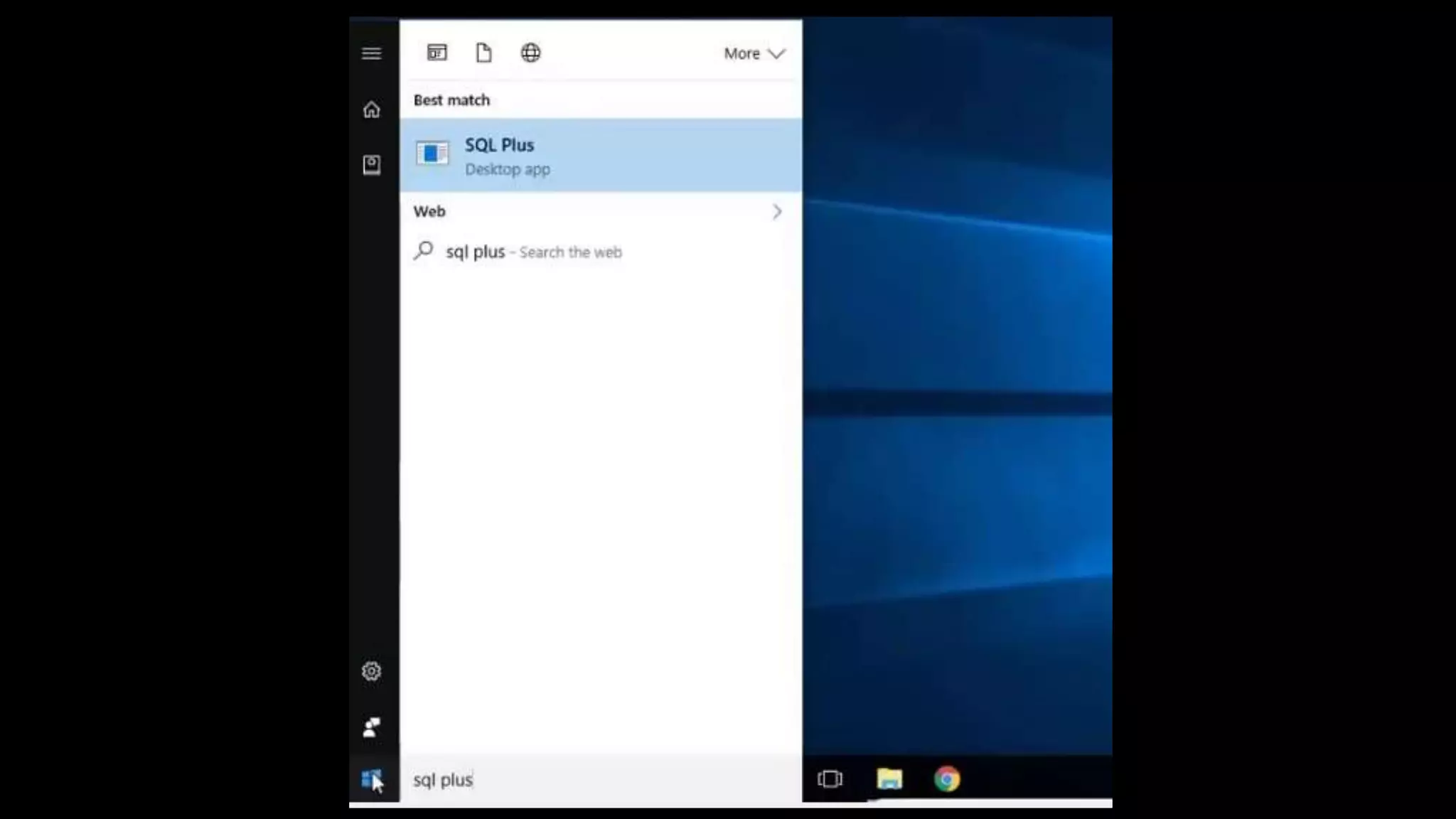Screen dimensions: 1456x819
Task: Click the Home icon in sidebar
Action: [x=371, y=109]
